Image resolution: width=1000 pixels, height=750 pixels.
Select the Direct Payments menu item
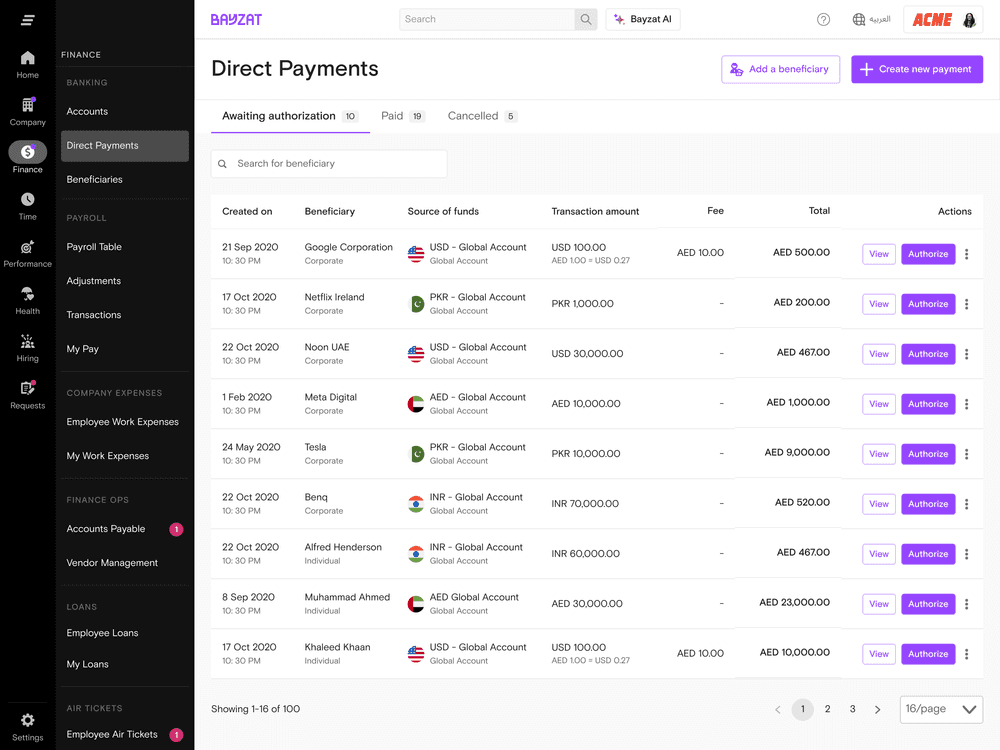pyautogui.click(x=125, y=146)
